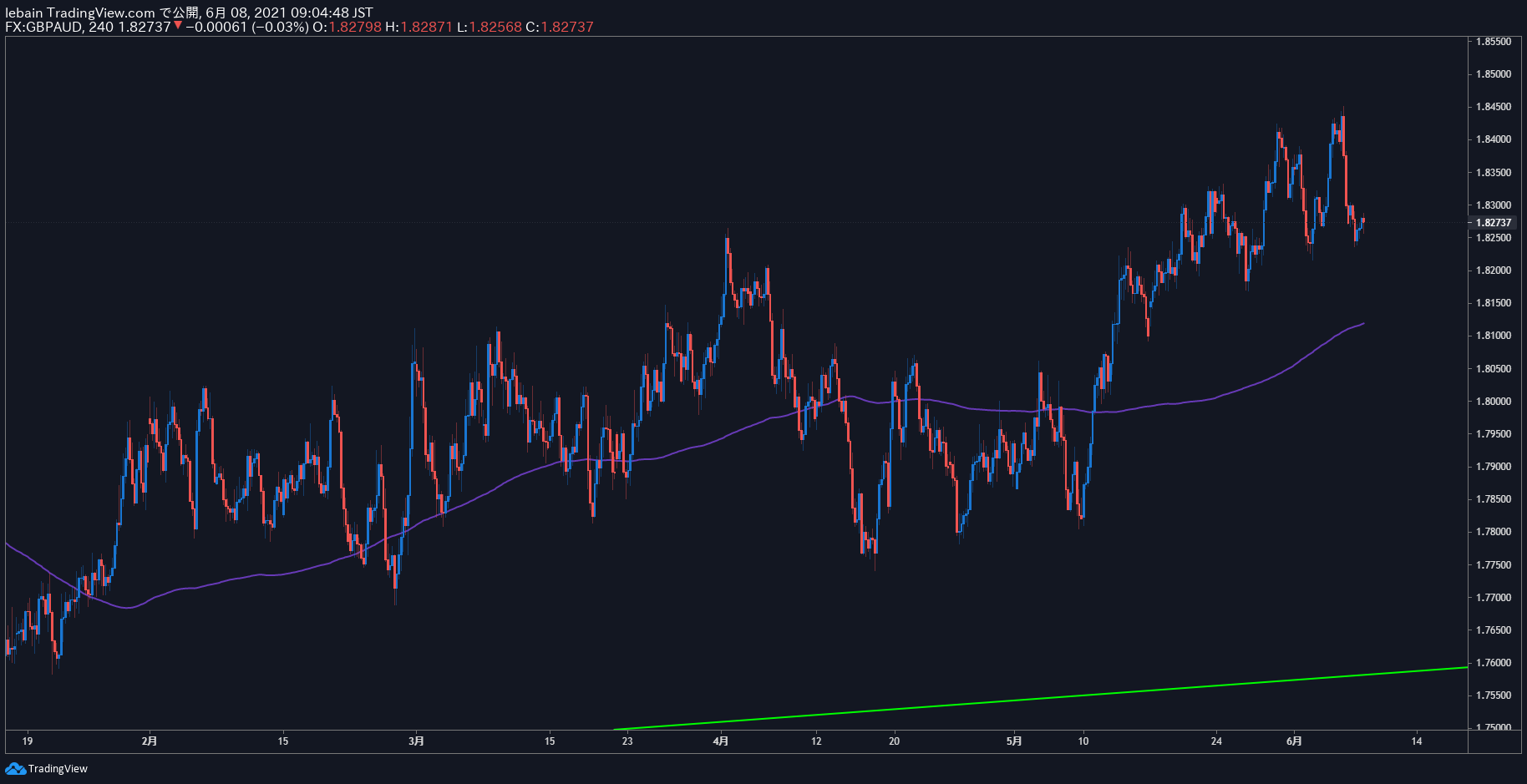1527x784 pixels.
Task: Click the 12 date label on time axis
Action: [816, 741]
